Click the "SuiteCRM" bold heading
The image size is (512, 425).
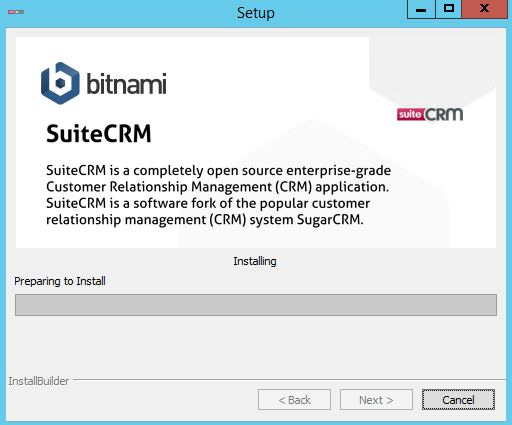pyautogui.click(x=99, y=133)
